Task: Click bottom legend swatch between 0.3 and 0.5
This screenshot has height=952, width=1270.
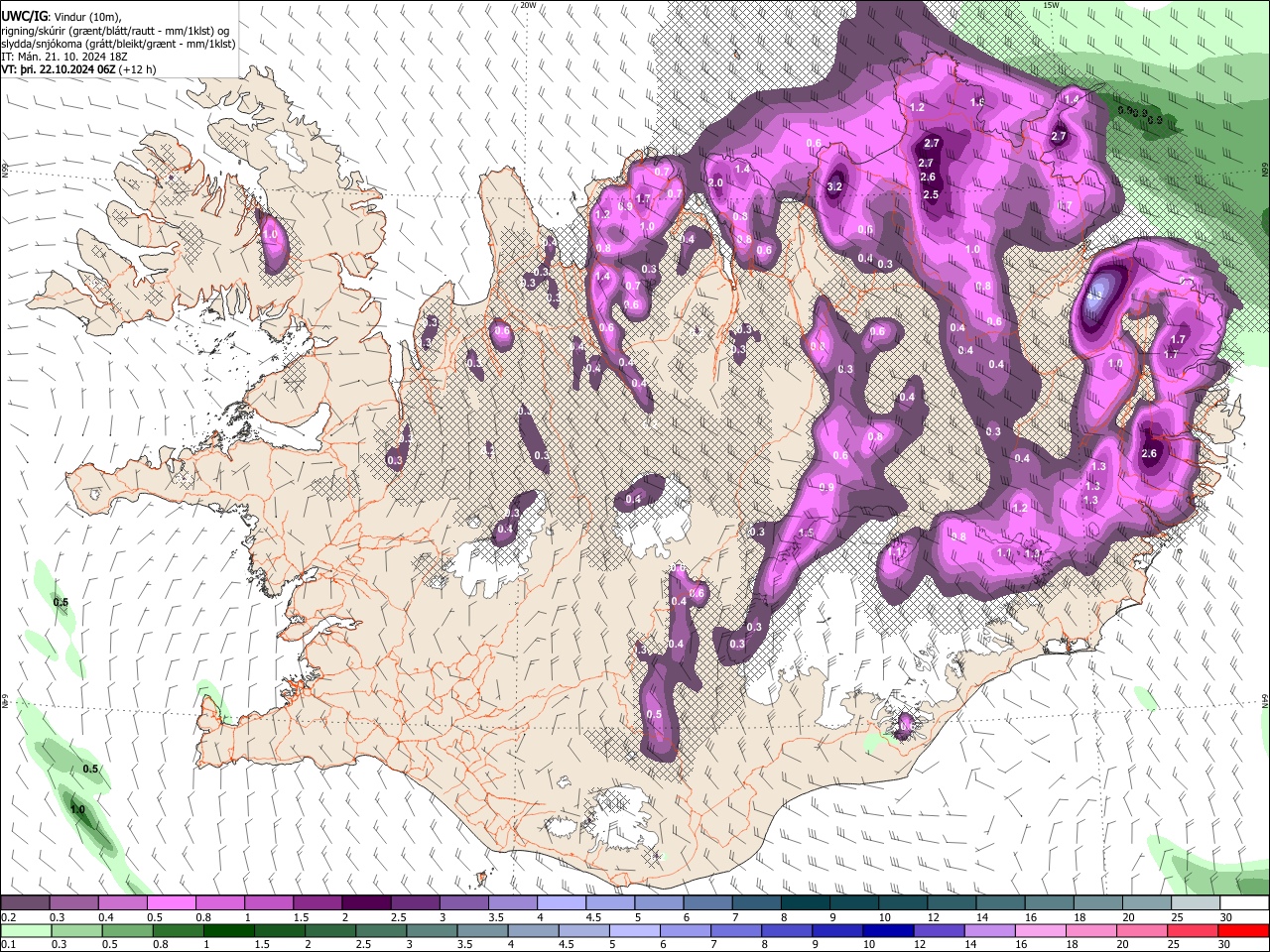Action: pos(76,931)
